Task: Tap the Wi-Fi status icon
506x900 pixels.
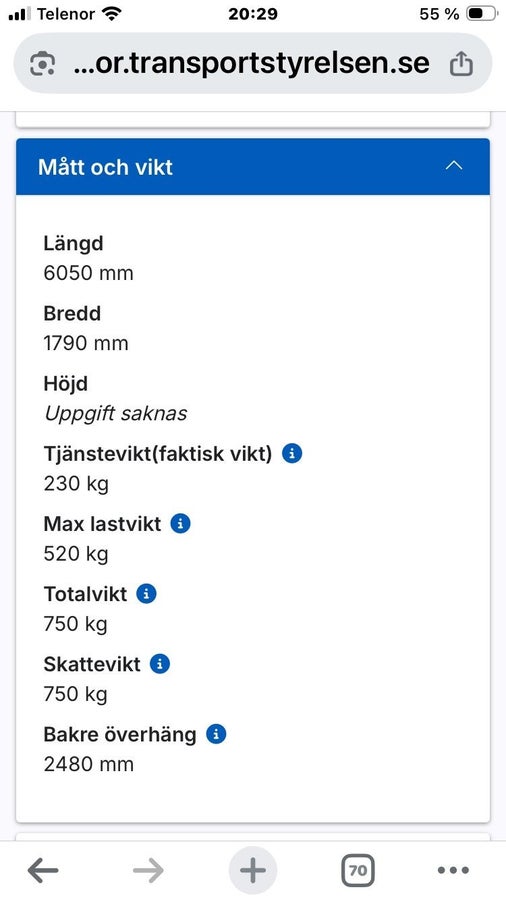Action: tap(111, 14)
